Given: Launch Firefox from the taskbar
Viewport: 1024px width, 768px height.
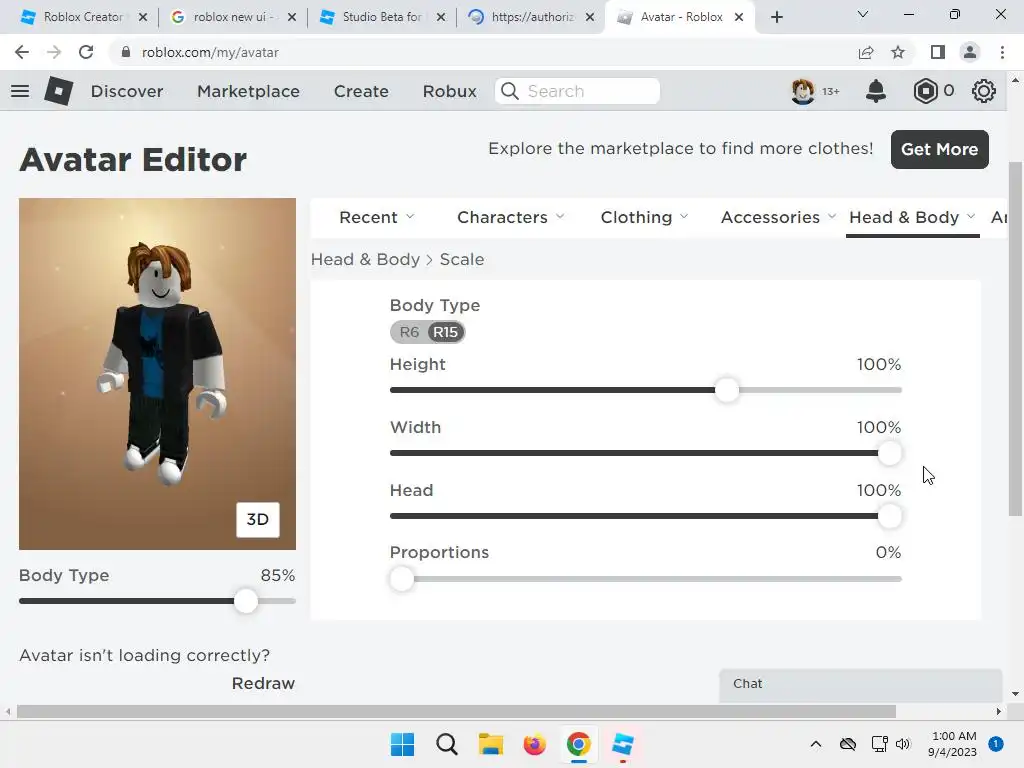Looking at the screenshot, I should click(x=534, y=744).
